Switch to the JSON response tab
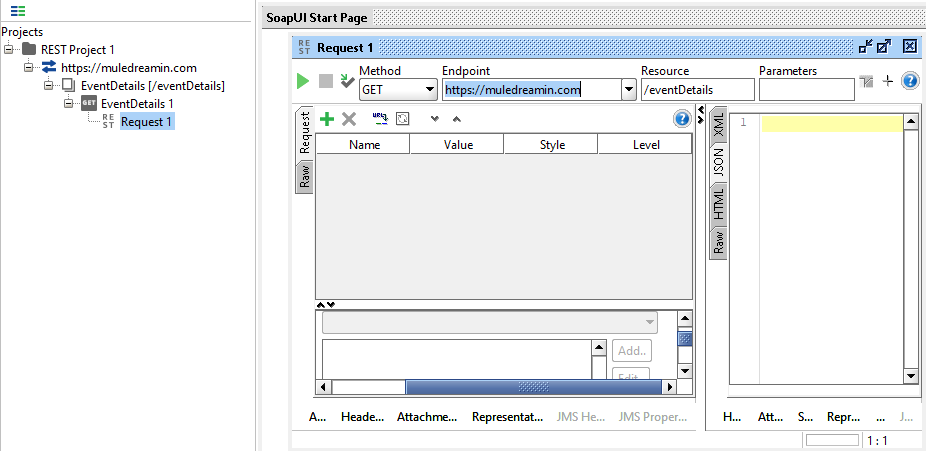 coord(718,162)
